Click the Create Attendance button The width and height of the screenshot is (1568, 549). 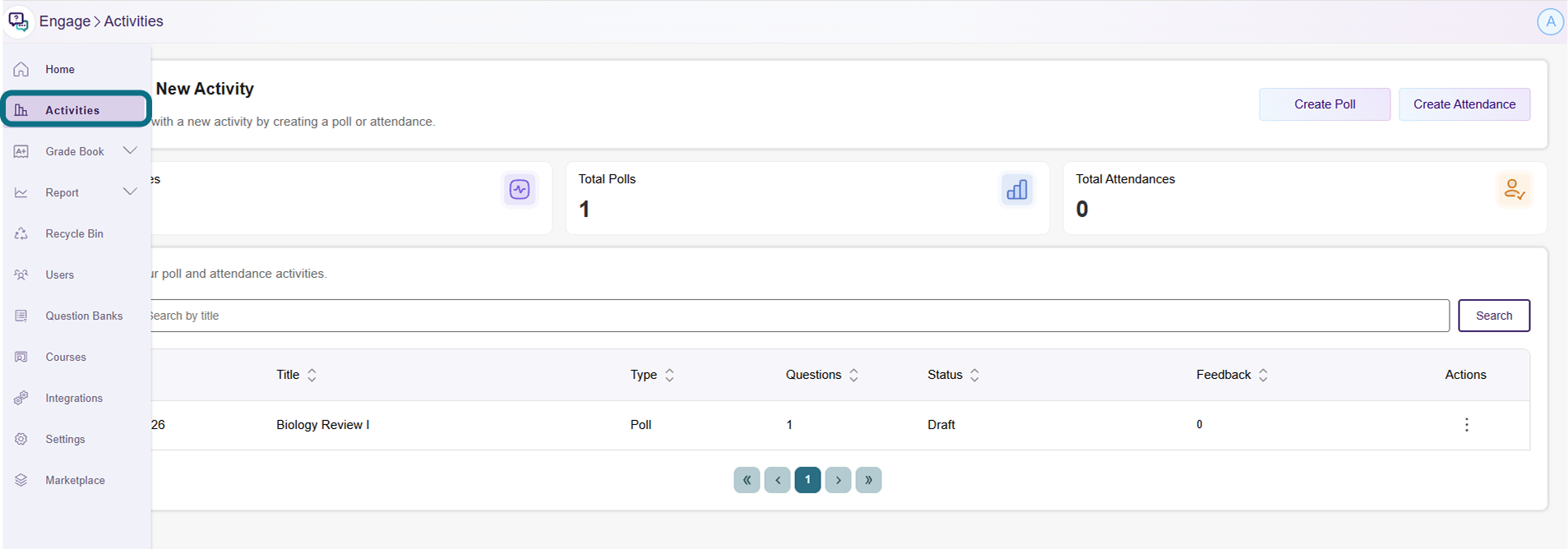[1464, 104]
